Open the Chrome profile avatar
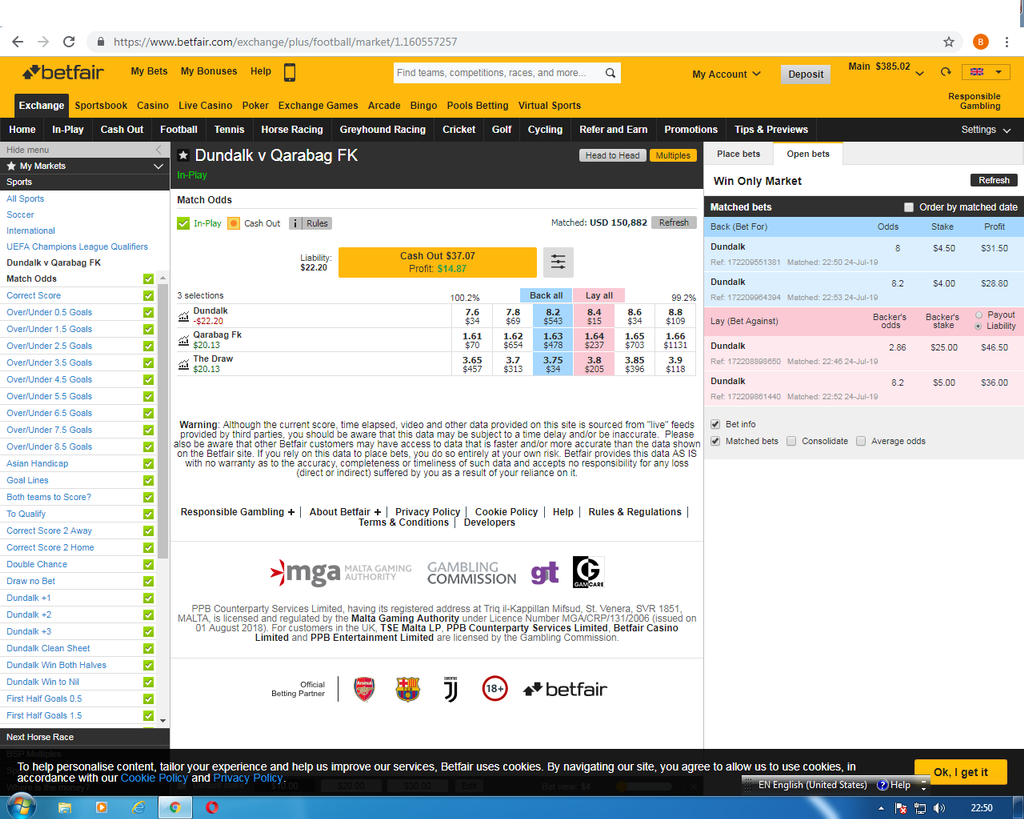This screenshot has width=1024, height=819. coord(980,42)
